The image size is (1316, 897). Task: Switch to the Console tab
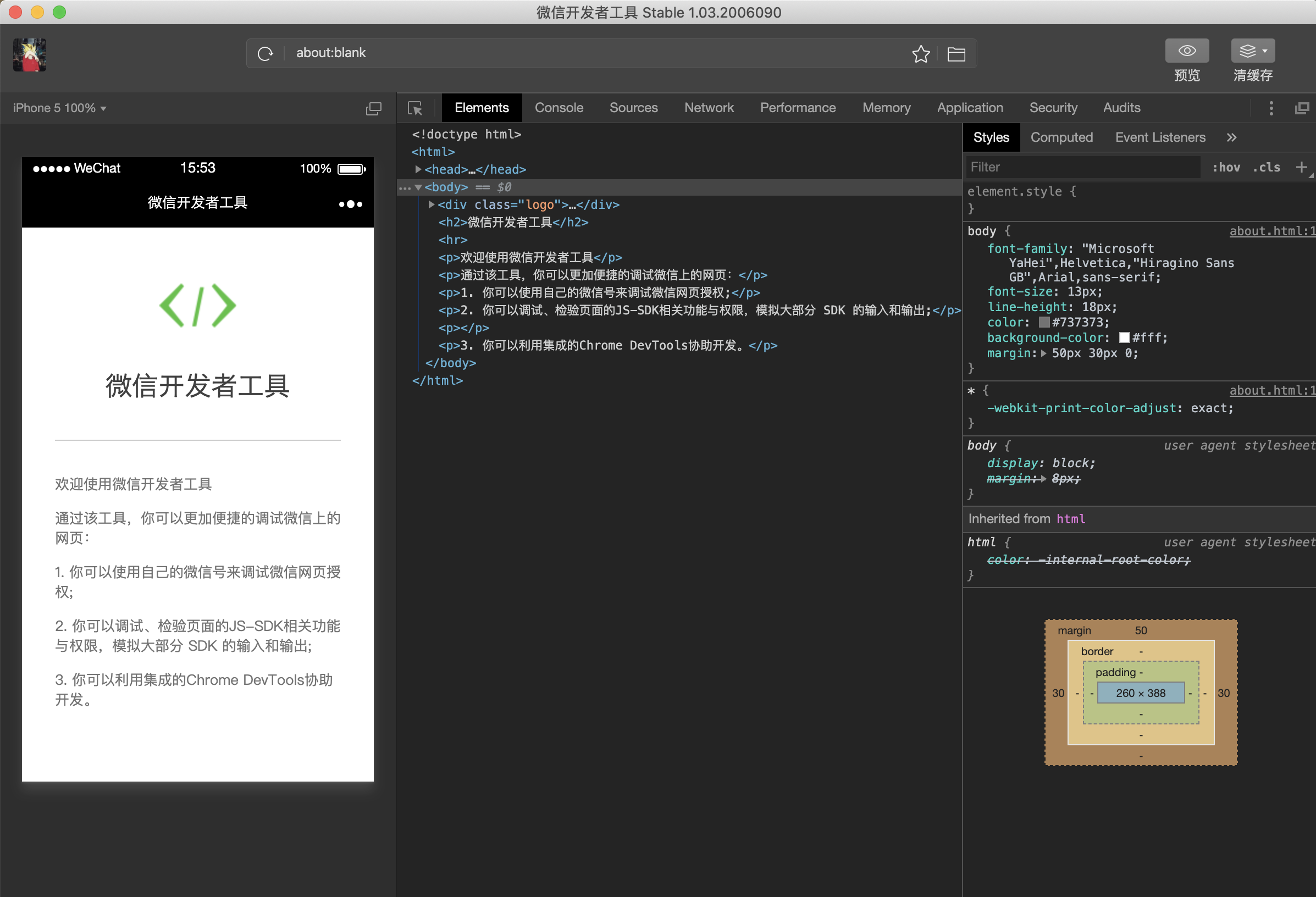click(x=559, y=108)
